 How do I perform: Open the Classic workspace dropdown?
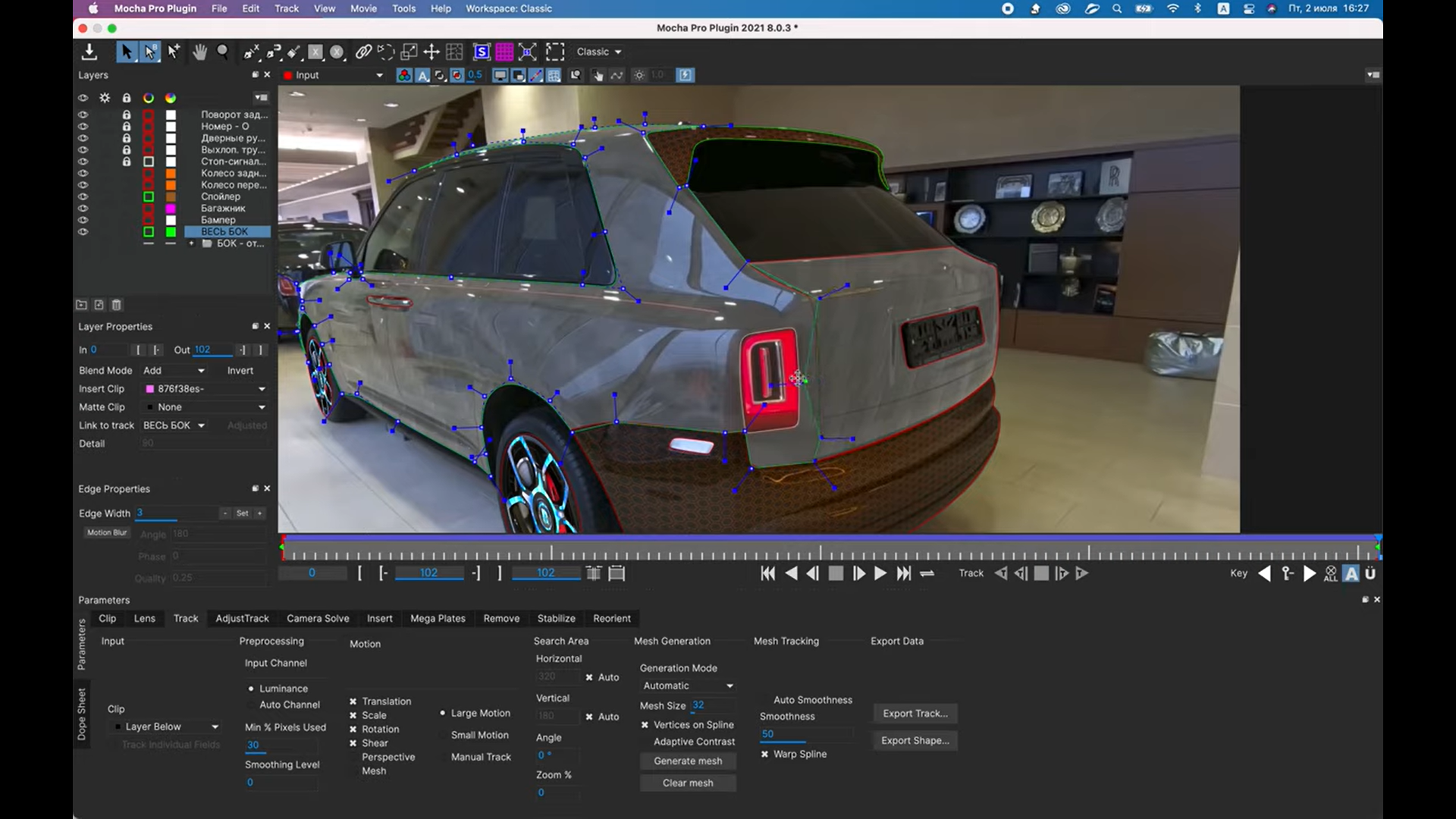coord(598,52)
